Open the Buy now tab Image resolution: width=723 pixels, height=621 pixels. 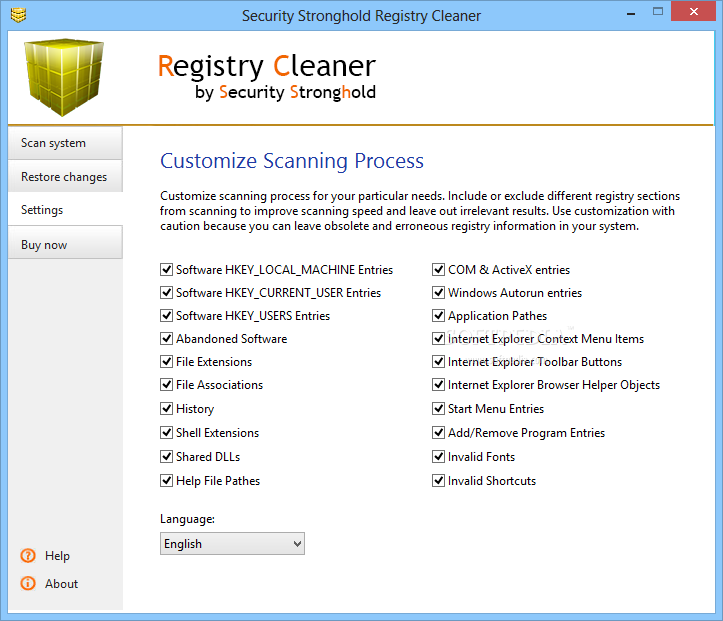tap(65, 244)
